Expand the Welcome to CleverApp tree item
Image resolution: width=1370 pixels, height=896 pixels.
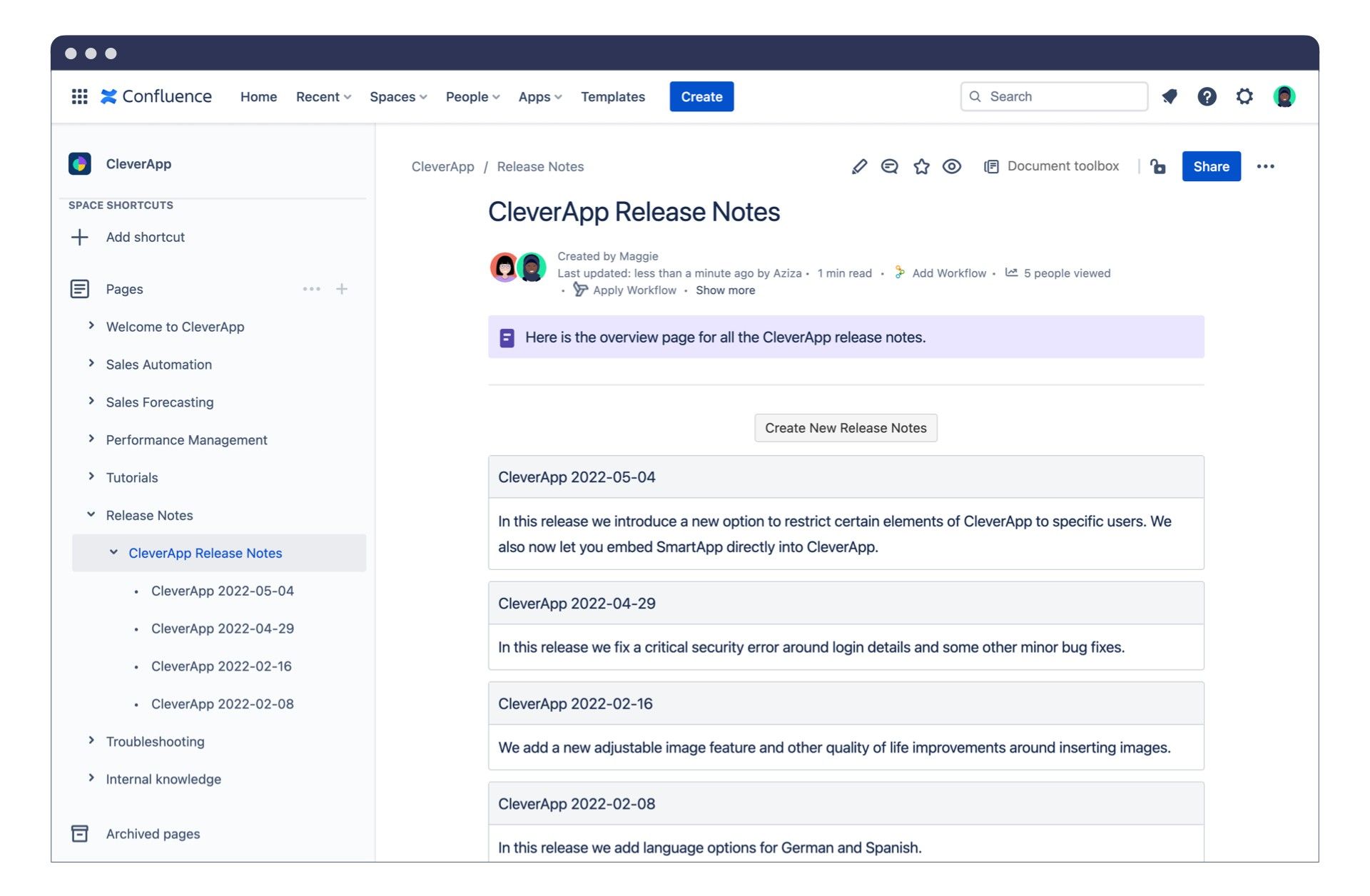coord(91,325)
